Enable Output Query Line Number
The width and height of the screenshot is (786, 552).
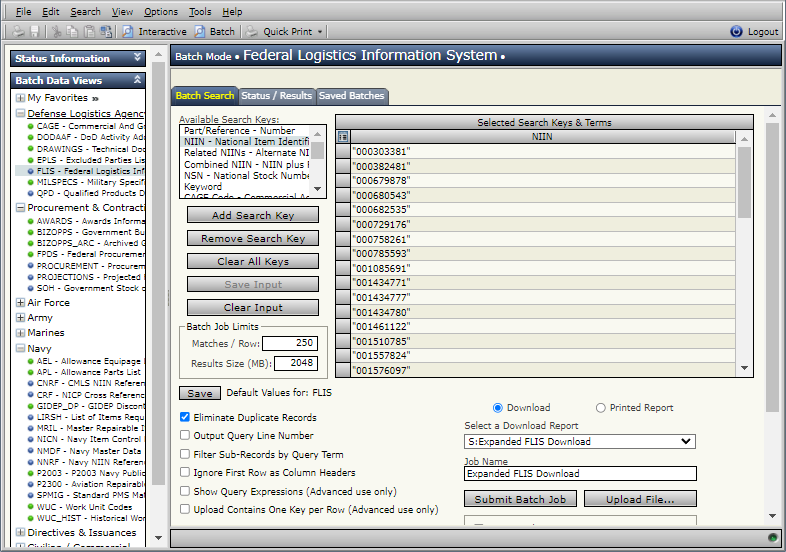coord(185,435)
